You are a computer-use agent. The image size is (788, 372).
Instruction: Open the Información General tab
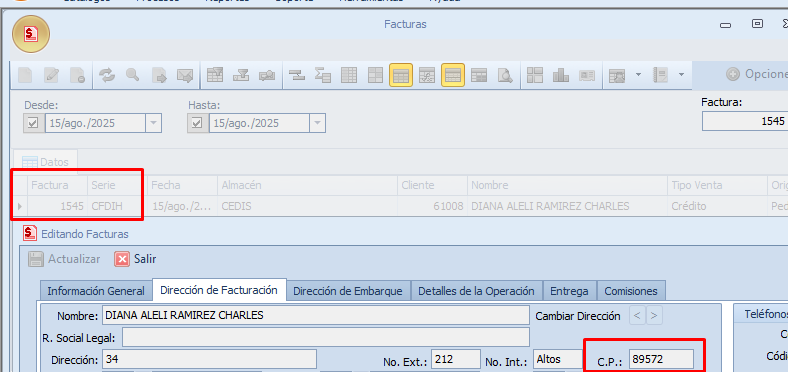point(96,291)
